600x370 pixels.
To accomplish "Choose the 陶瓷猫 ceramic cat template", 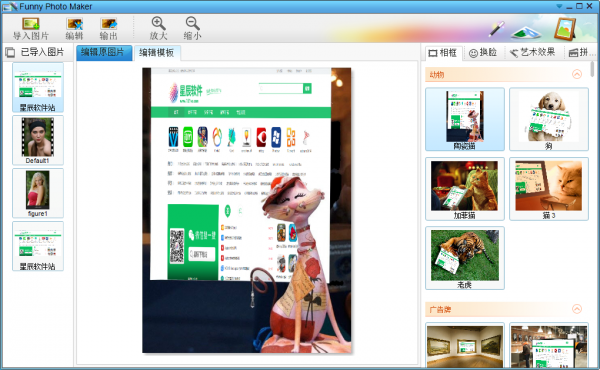I will coord(465,119).
